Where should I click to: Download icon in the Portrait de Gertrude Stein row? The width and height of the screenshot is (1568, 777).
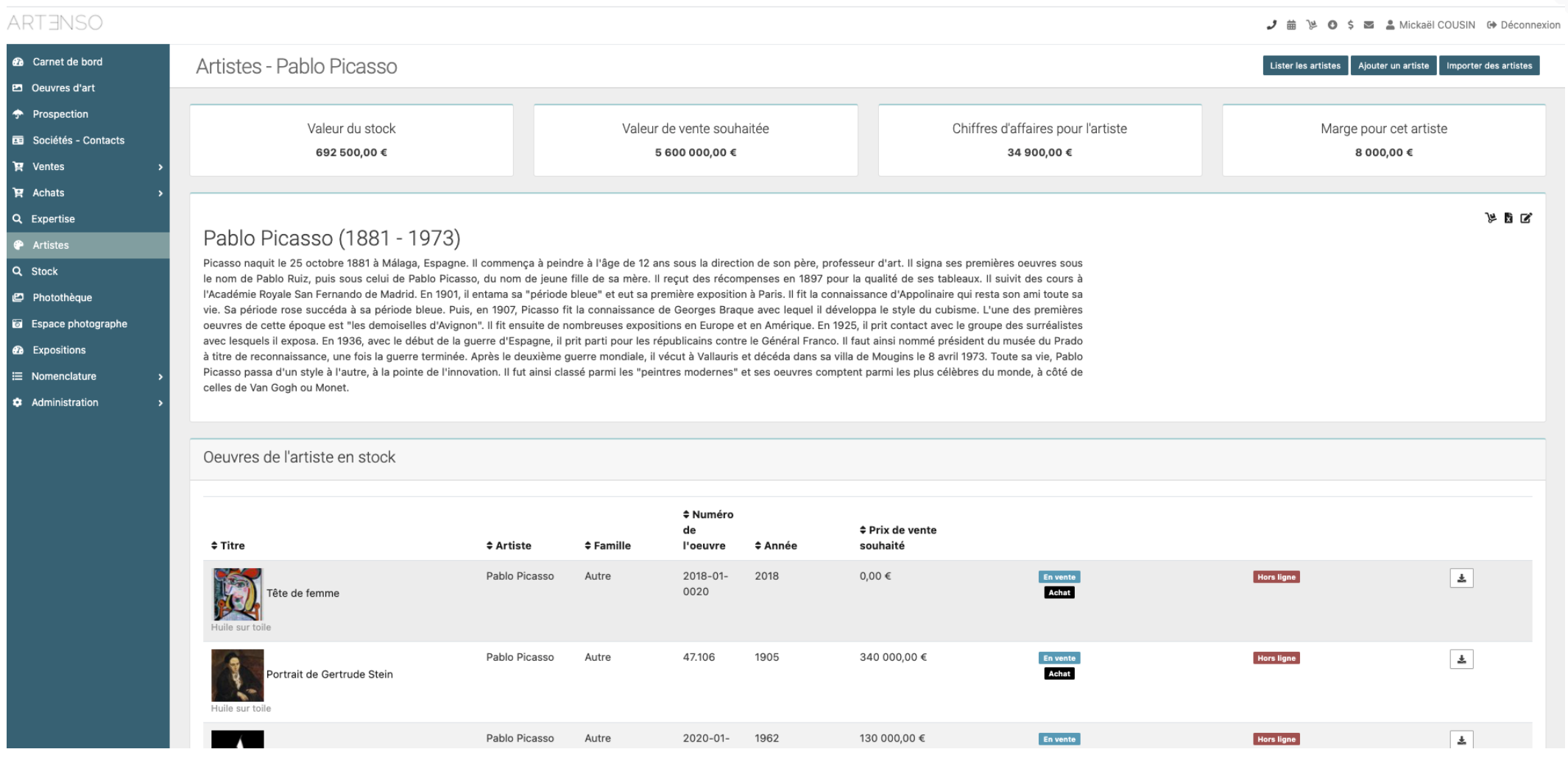(1461, 659)
